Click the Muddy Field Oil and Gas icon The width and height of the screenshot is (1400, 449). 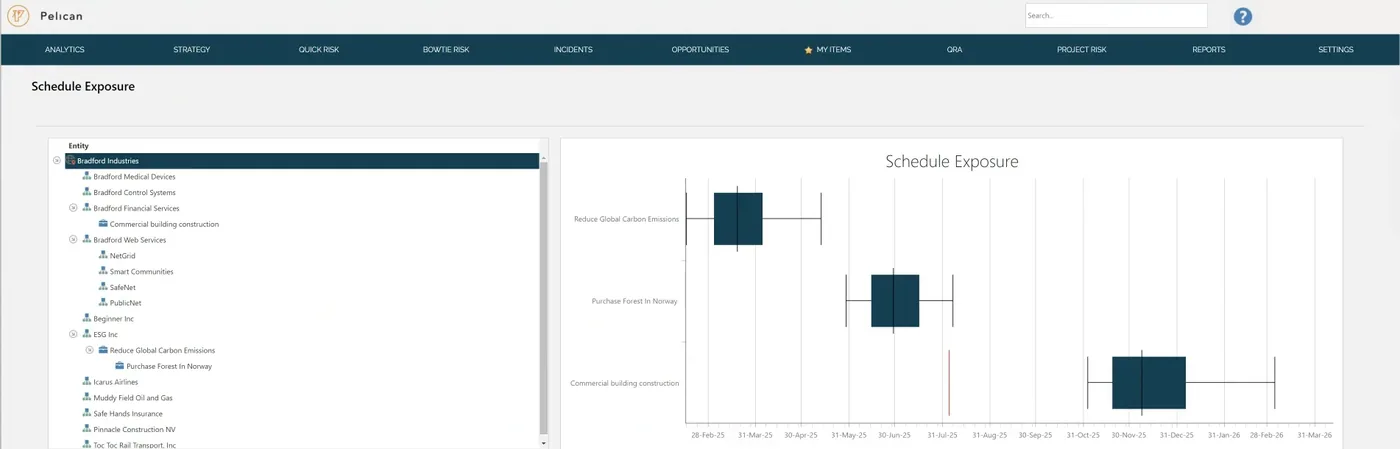[87, 397]
